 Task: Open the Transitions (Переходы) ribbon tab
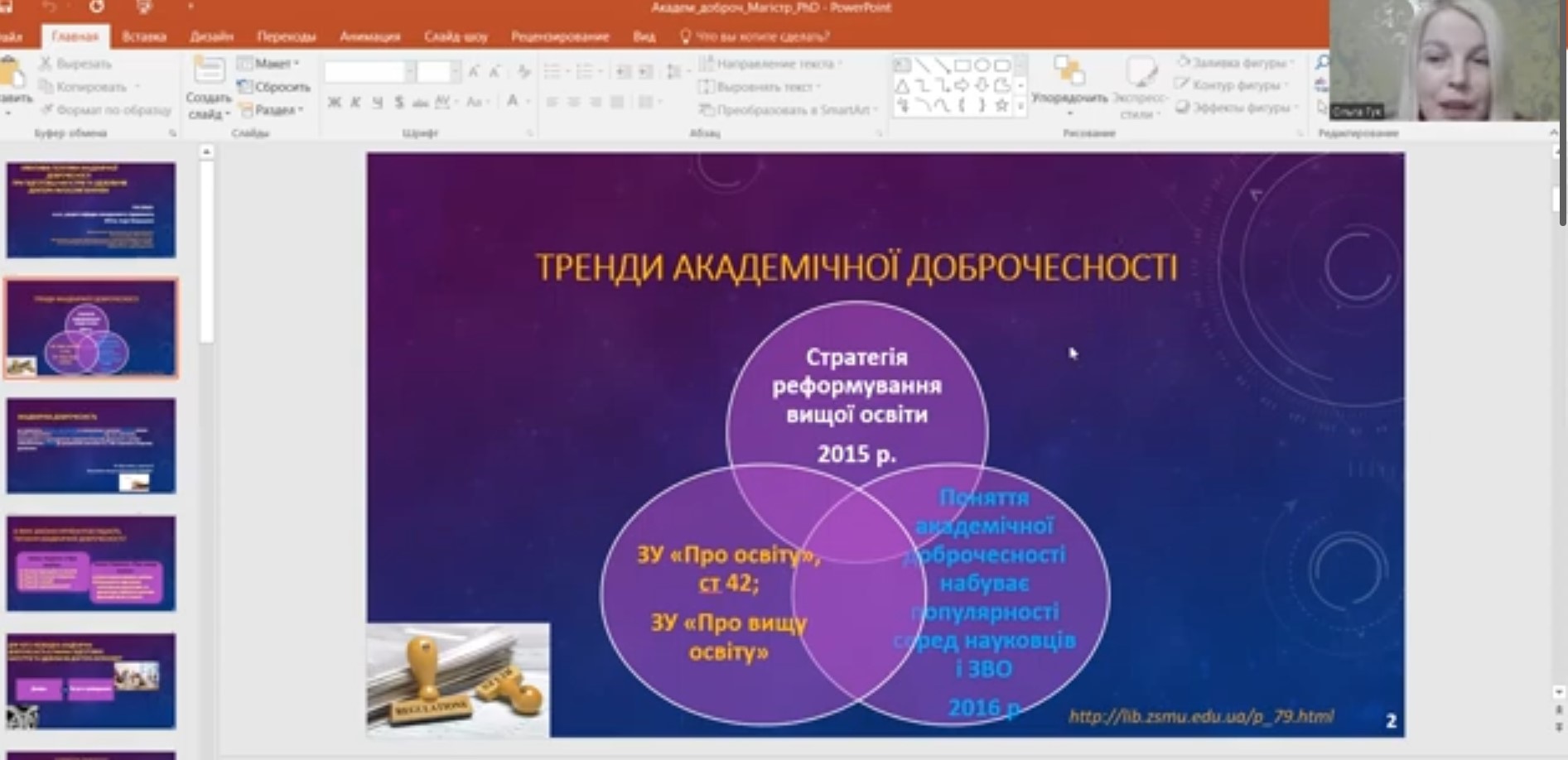[x=287, y=36]
